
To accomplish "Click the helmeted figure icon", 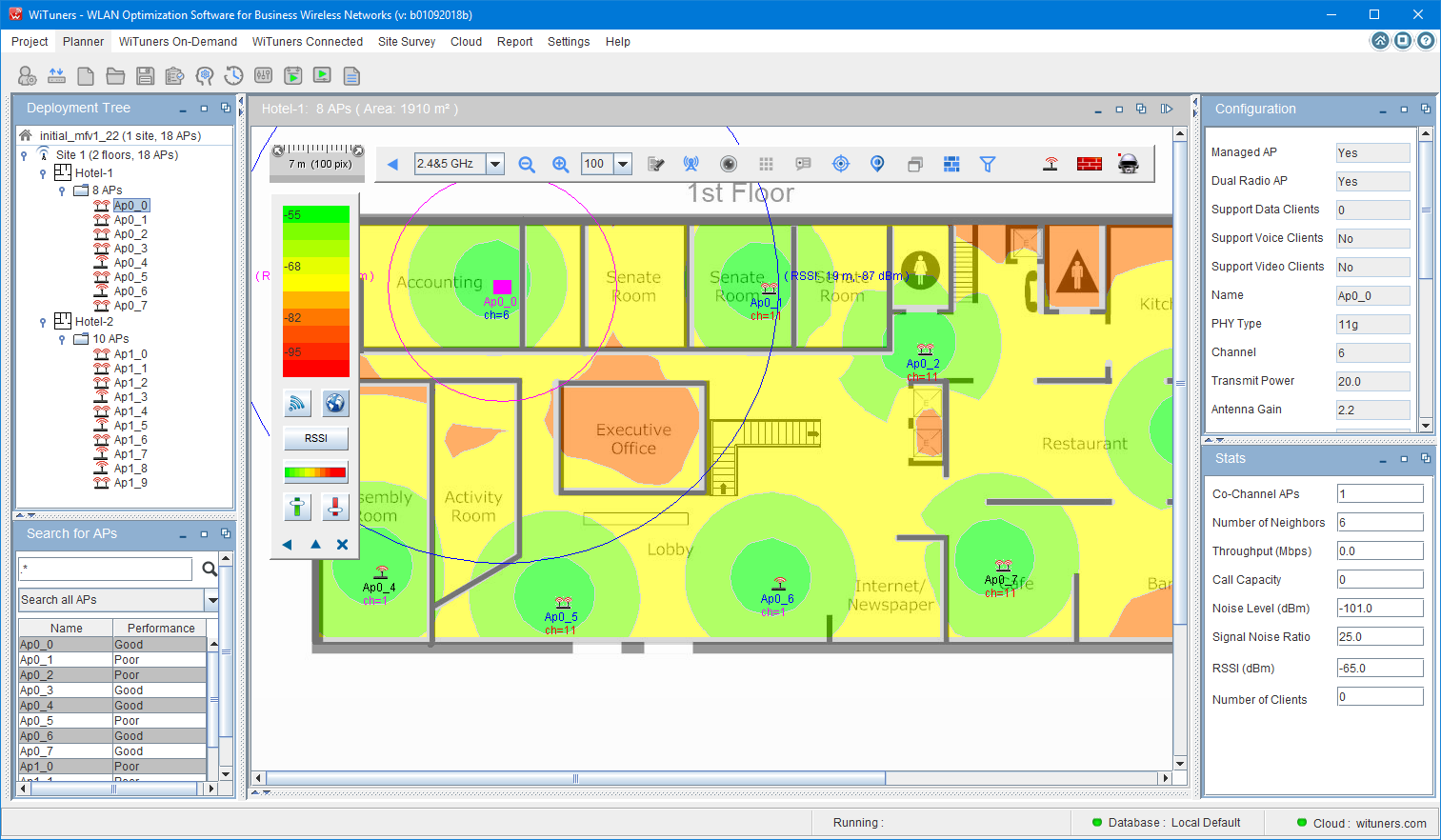I will click(x=1129, y=164).
